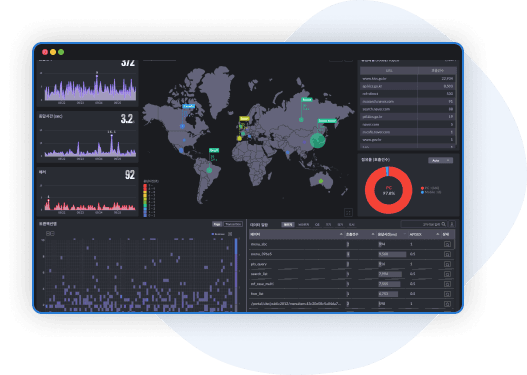527x375 pixels.
Task: Toggle the Mobile legend entry in donut chart
Action: (431, 193)
